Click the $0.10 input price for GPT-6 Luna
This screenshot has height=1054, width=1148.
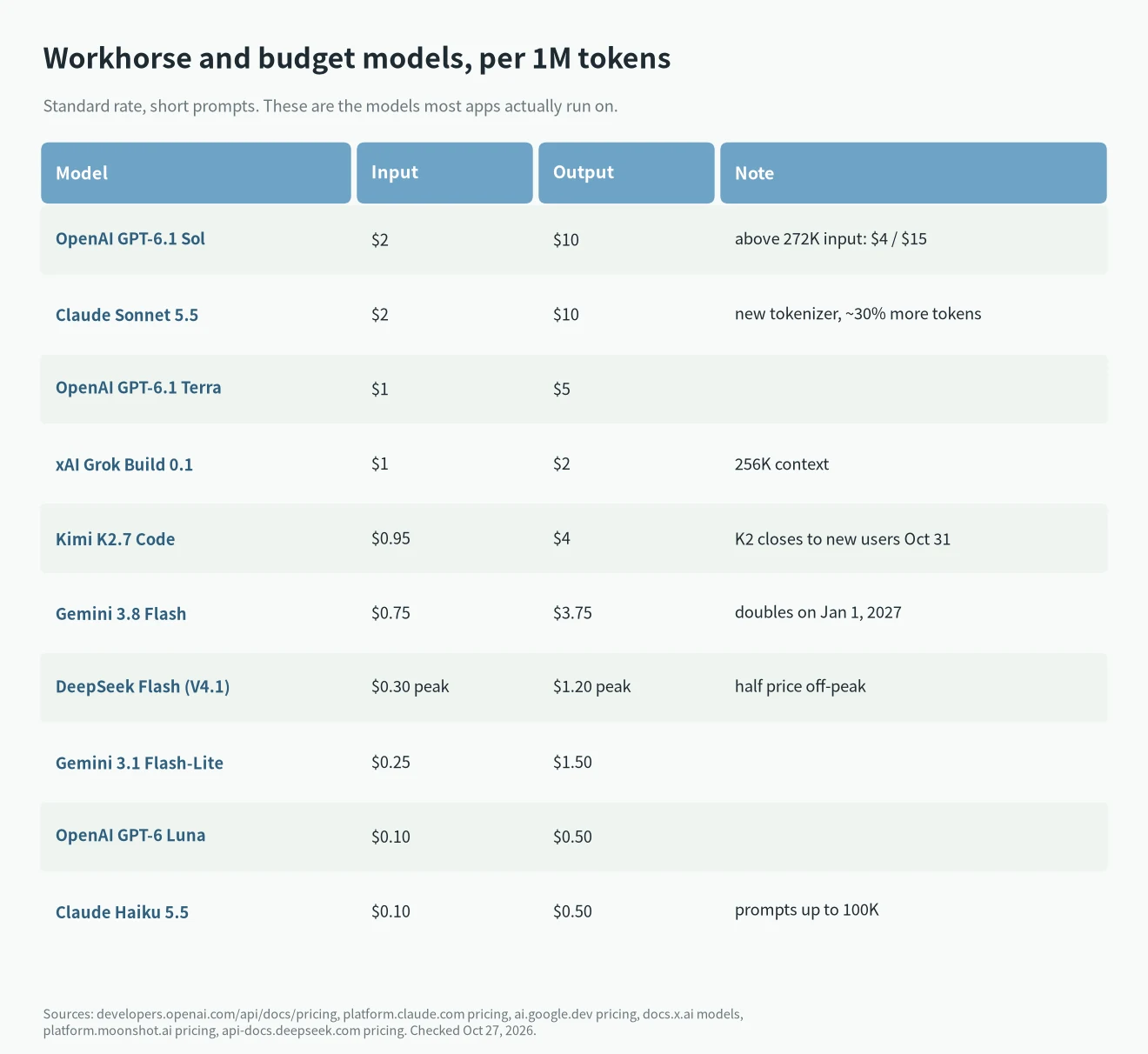pyautogui.click(x=391, y=837)
